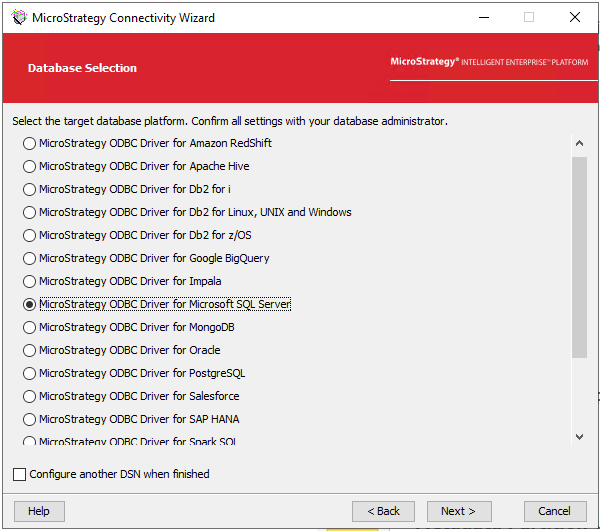Click the MicroStrategy wizard title bar icon
Image resolution: width=600 pixels, height=531 pixels.
pos(18,17)
